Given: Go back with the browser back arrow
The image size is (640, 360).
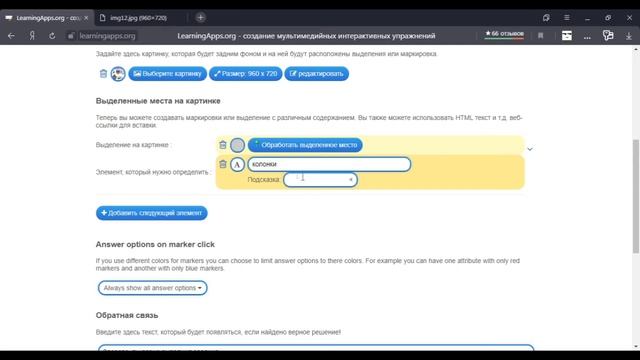Looking at the screenshot, I should (x=11, y=36).
